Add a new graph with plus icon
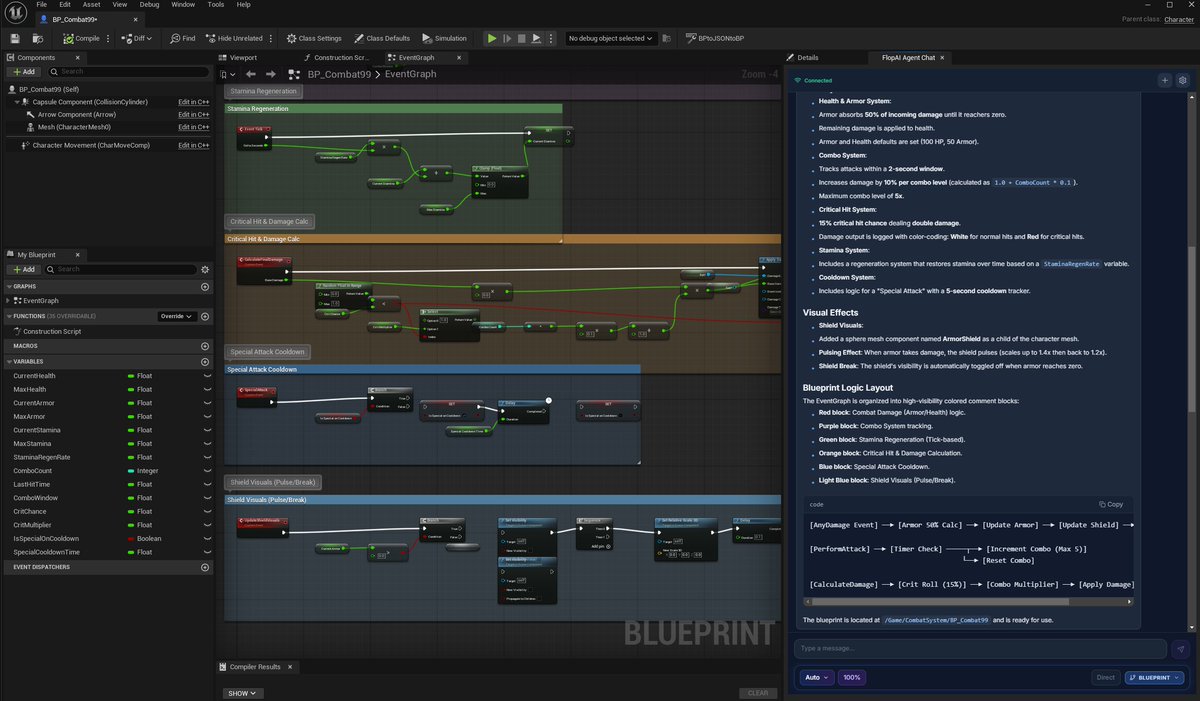 pos(205,287)
